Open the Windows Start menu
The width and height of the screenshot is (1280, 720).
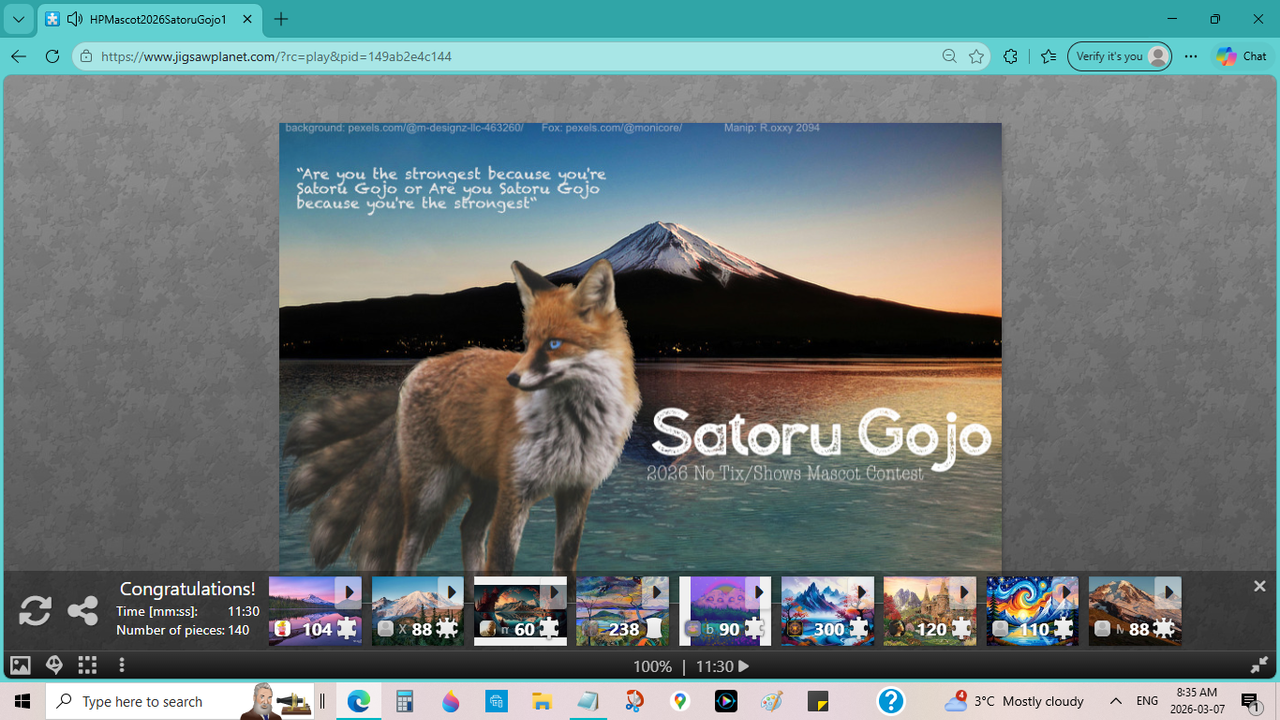22,701
